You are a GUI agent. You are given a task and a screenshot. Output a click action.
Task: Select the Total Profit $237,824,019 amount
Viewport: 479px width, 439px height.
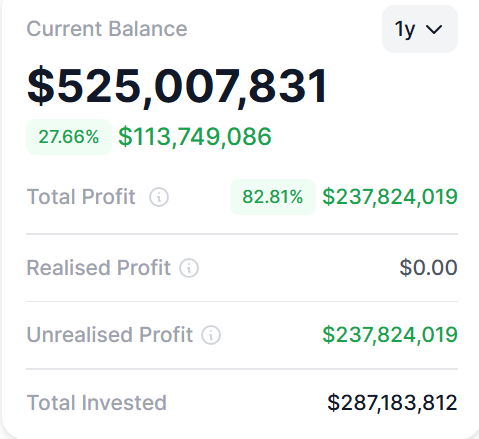(x=390, y=197)
